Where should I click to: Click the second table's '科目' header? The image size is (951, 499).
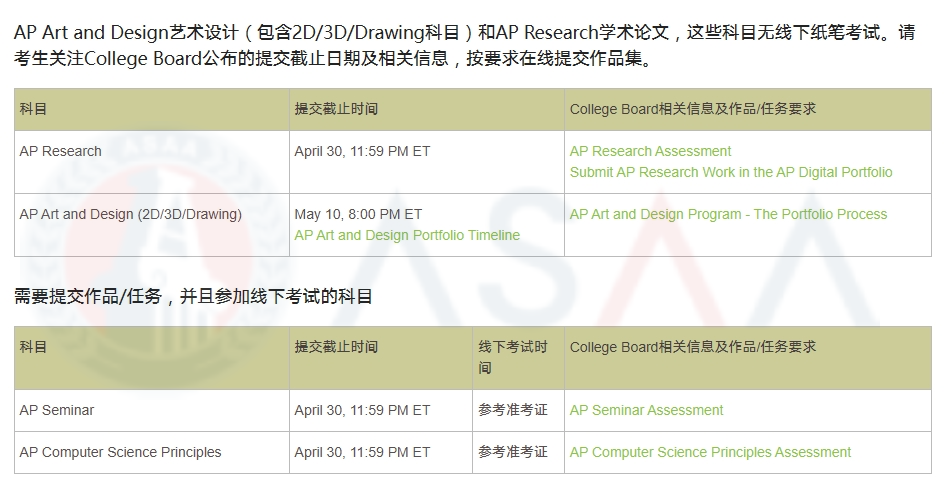click(x=152, y=358)
